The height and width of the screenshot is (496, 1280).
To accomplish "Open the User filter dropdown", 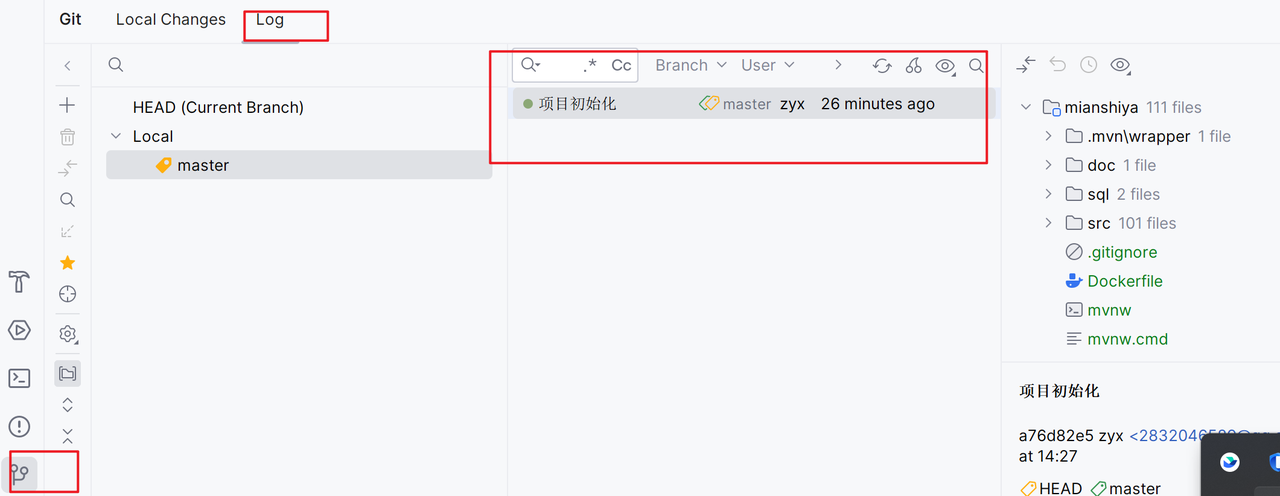I will click(x=767, y=65).
